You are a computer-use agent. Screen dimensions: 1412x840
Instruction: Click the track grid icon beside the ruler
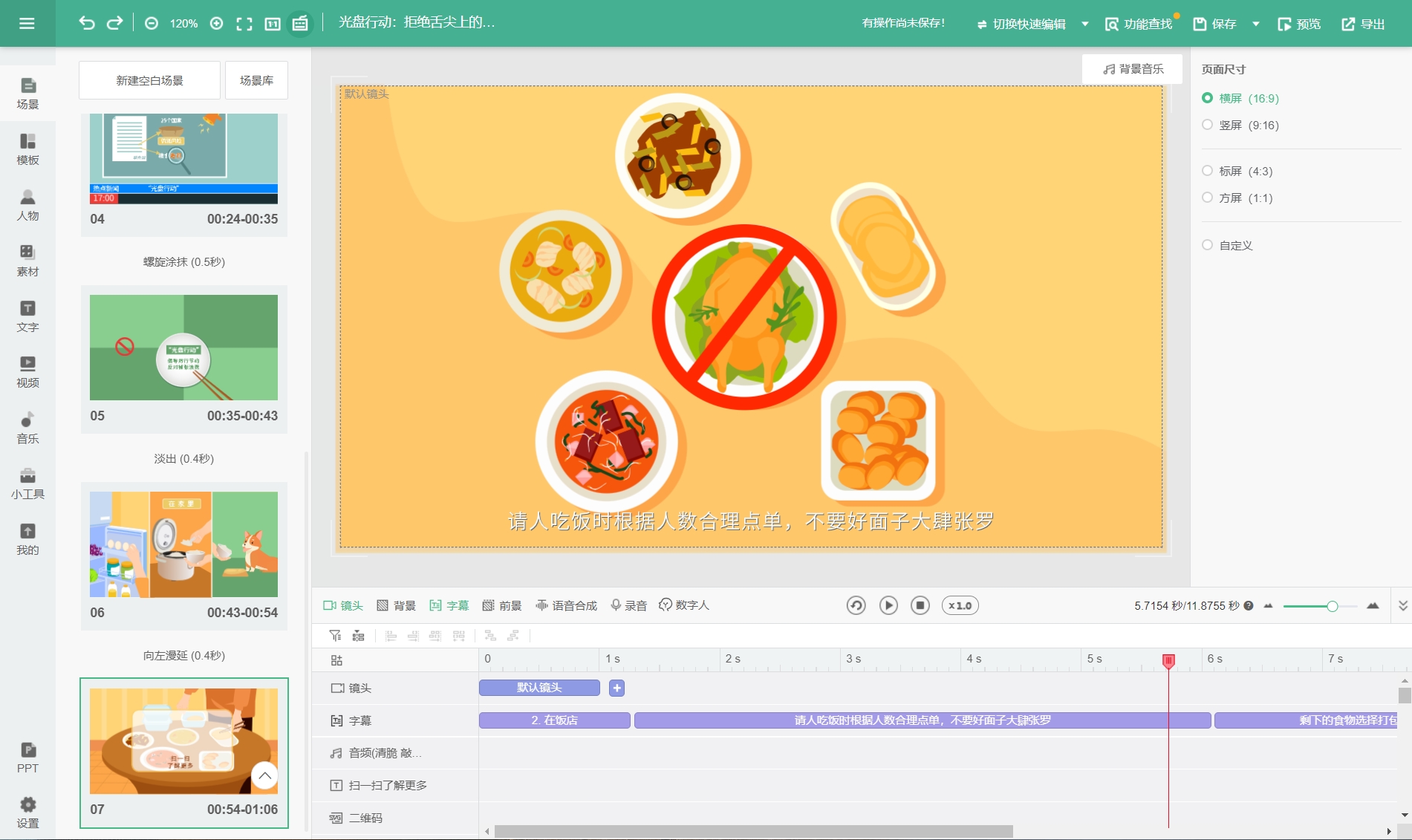[336, 660]
